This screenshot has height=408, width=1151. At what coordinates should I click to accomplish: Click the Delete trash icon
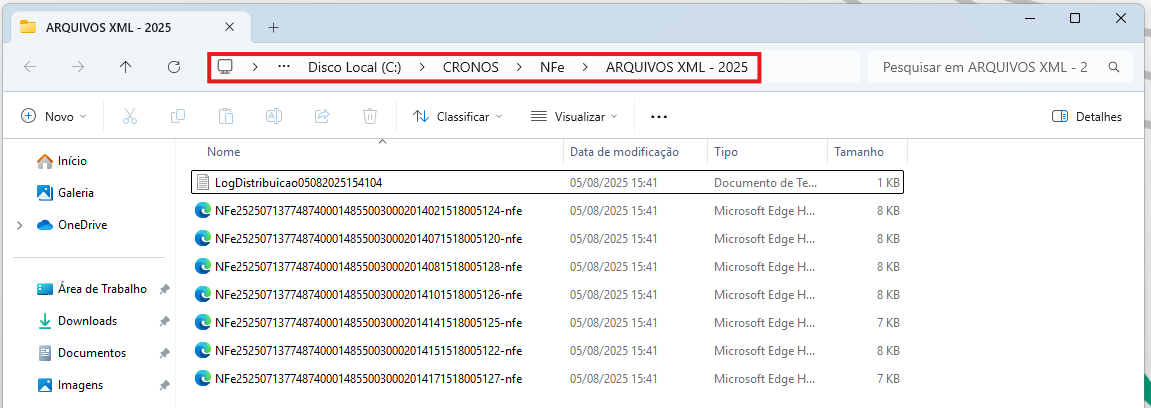[371, 116]
